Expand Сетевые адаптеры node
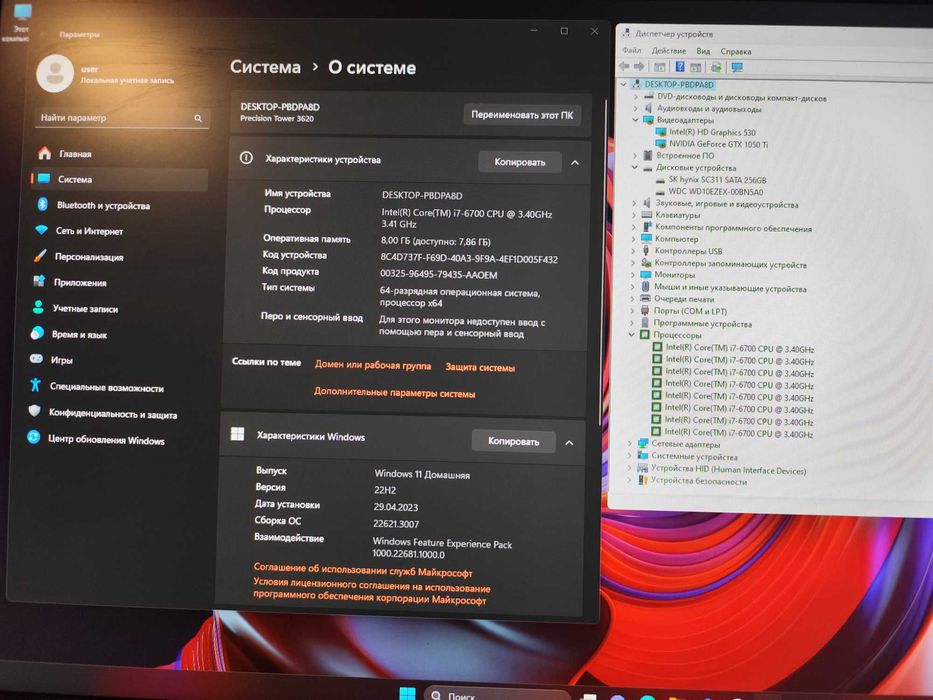Viewport: 933px width, 700px height. point(630,444)
